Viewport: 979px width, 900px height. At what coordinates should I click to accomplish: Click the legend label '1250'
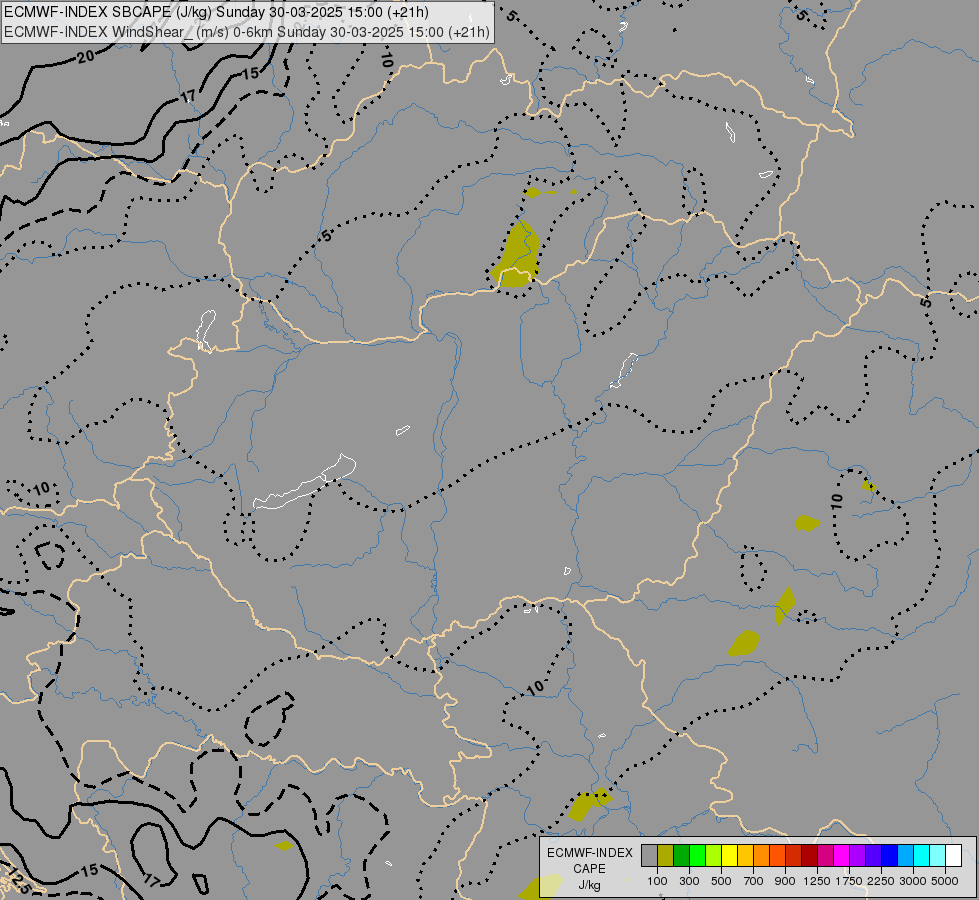tap(817, 881)
